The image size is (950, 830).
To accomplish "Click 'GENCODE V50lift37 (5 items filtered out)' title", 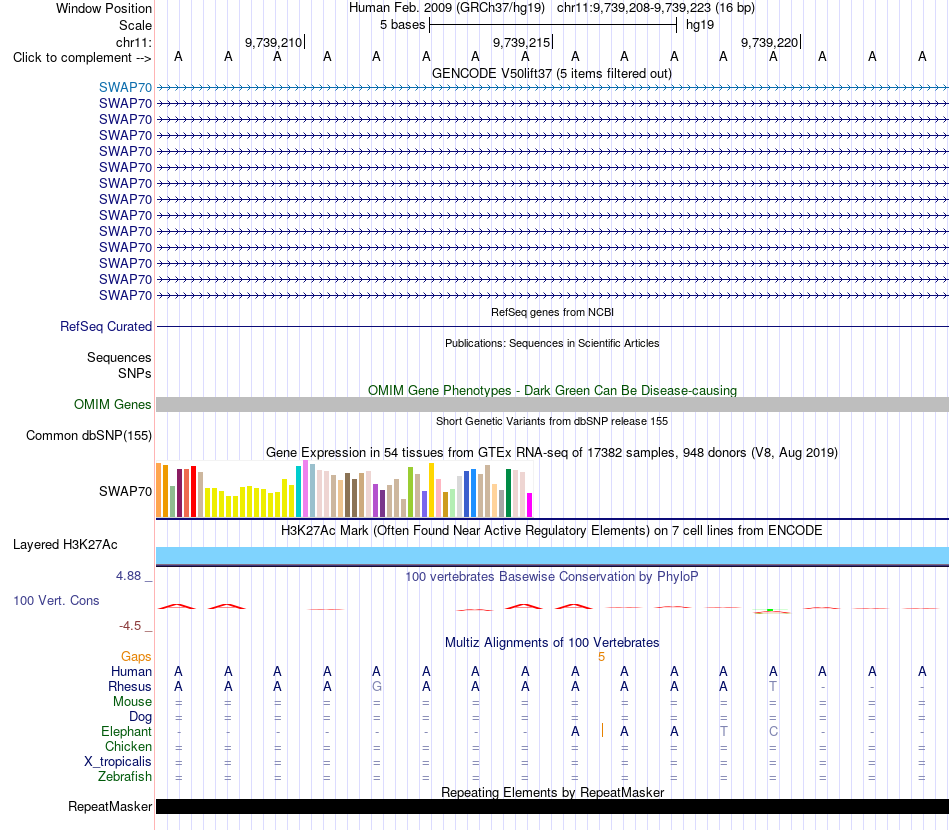I will coord(552,73).
